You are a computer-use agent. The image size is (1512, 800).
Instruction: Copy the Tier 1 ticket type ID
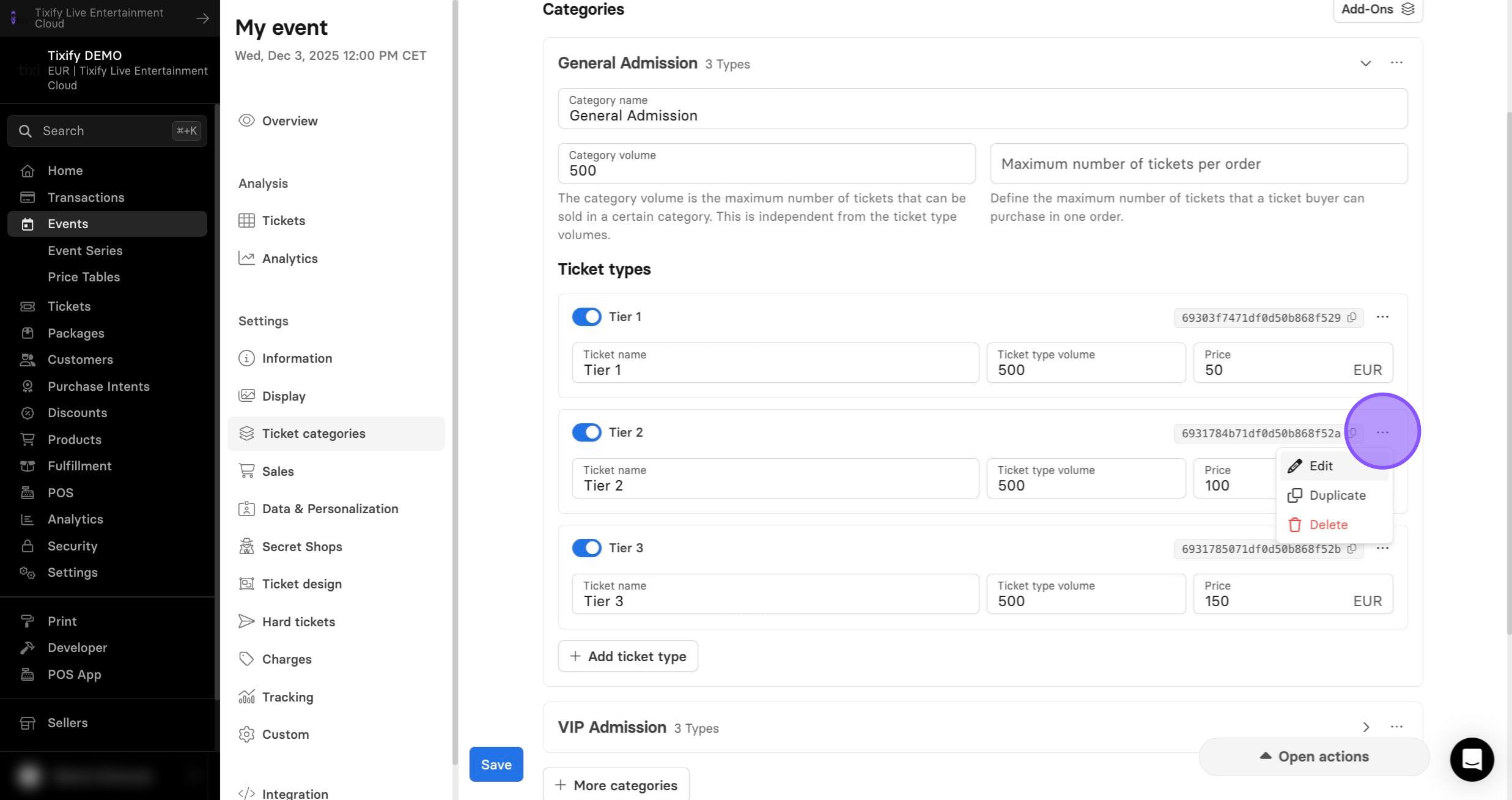[x=1352, y=317]
